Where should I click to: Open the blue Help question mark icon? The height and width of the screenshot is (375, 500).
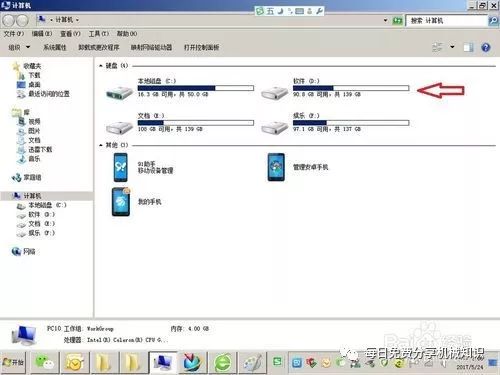pos(486,47)
